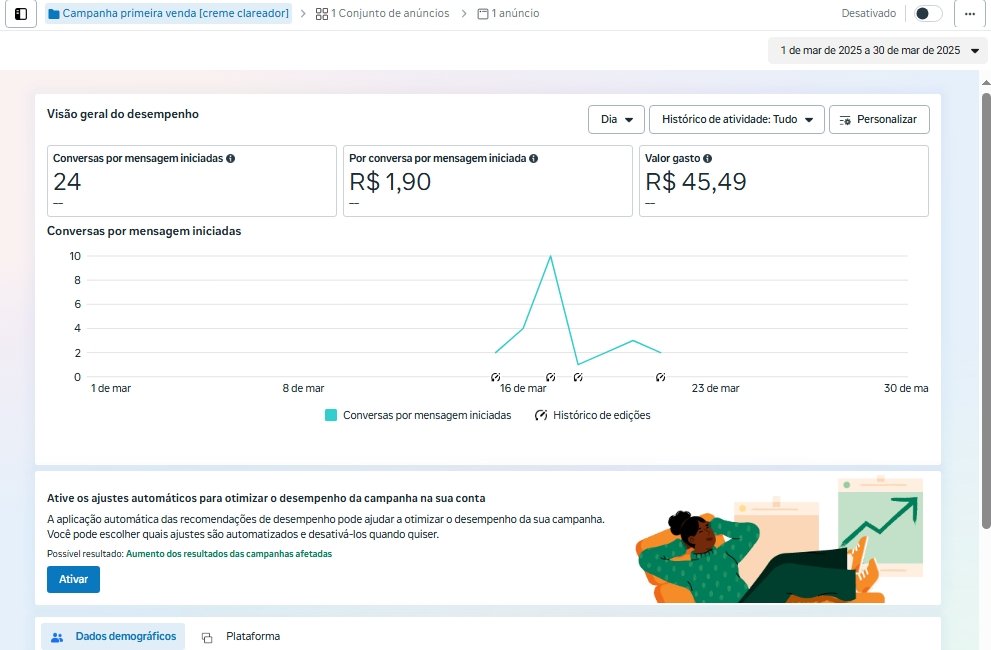
Task: Toggle Histórico de edições legend item
Action: (x=592, y=415)
